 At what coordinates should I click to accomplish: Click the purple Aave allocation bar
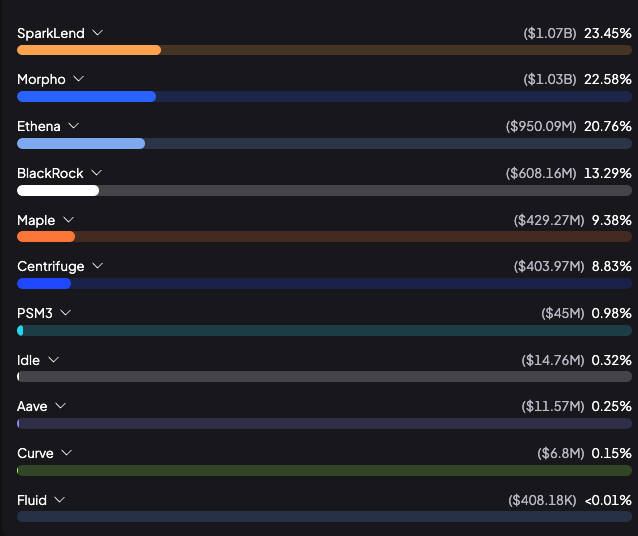tap(324, 424)
